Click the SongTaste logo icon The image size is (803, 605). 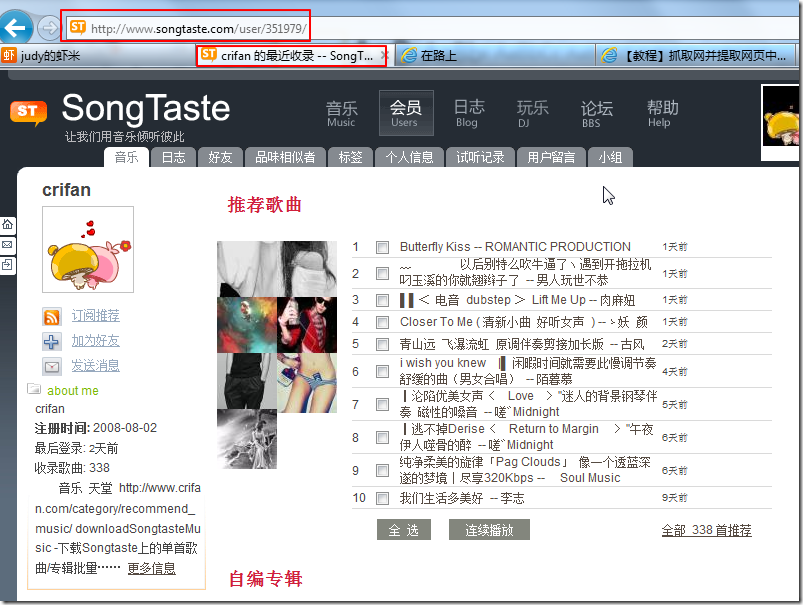29,112
